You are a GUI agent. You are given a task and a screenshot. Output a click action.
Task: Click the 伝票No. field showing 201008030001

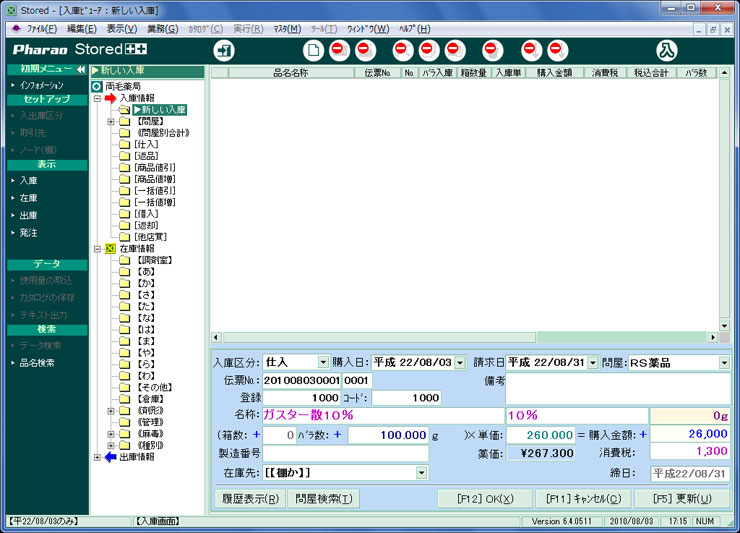301,381
